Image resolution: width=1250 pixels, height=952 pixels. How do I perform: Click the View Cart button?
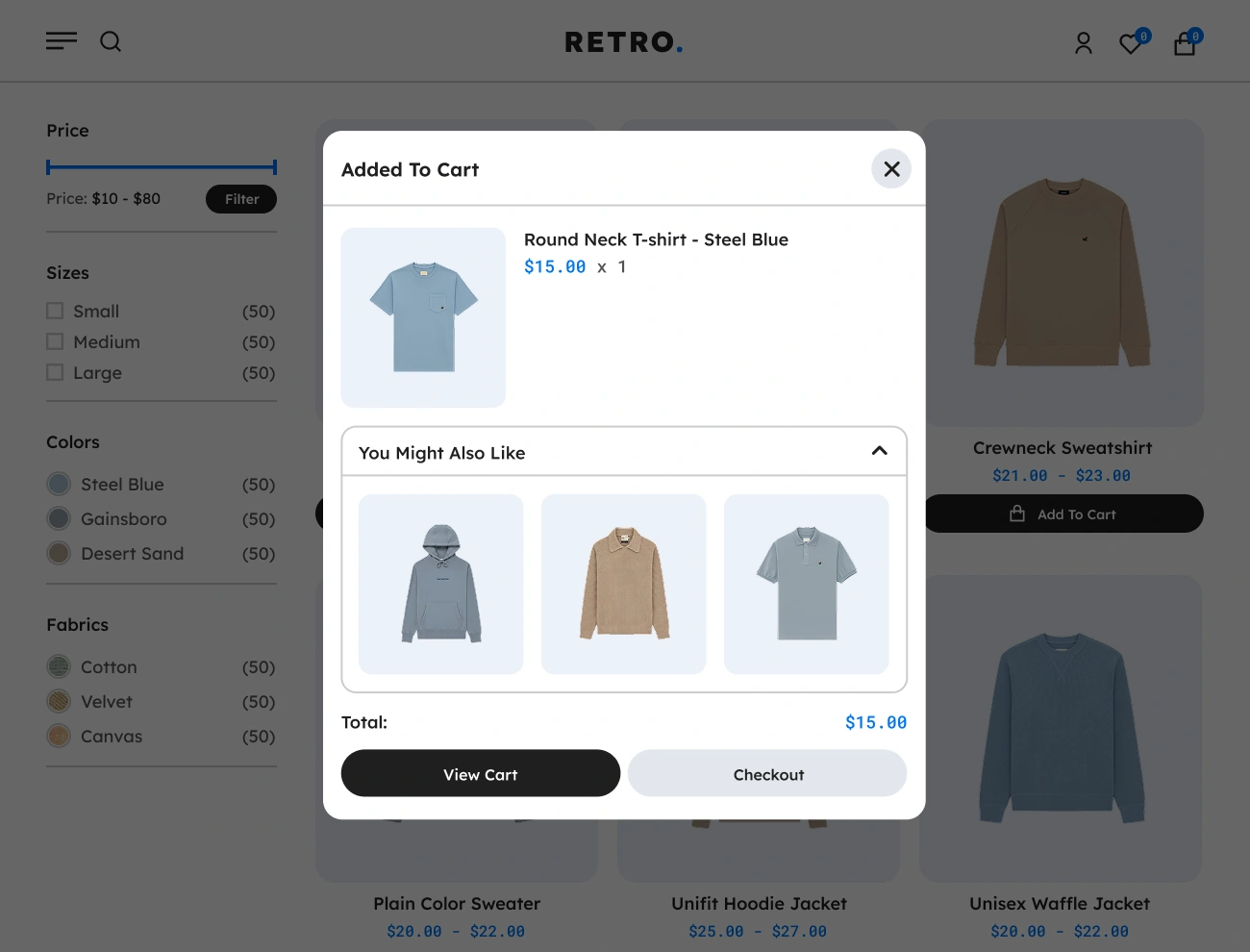click(x=481, y=773)
